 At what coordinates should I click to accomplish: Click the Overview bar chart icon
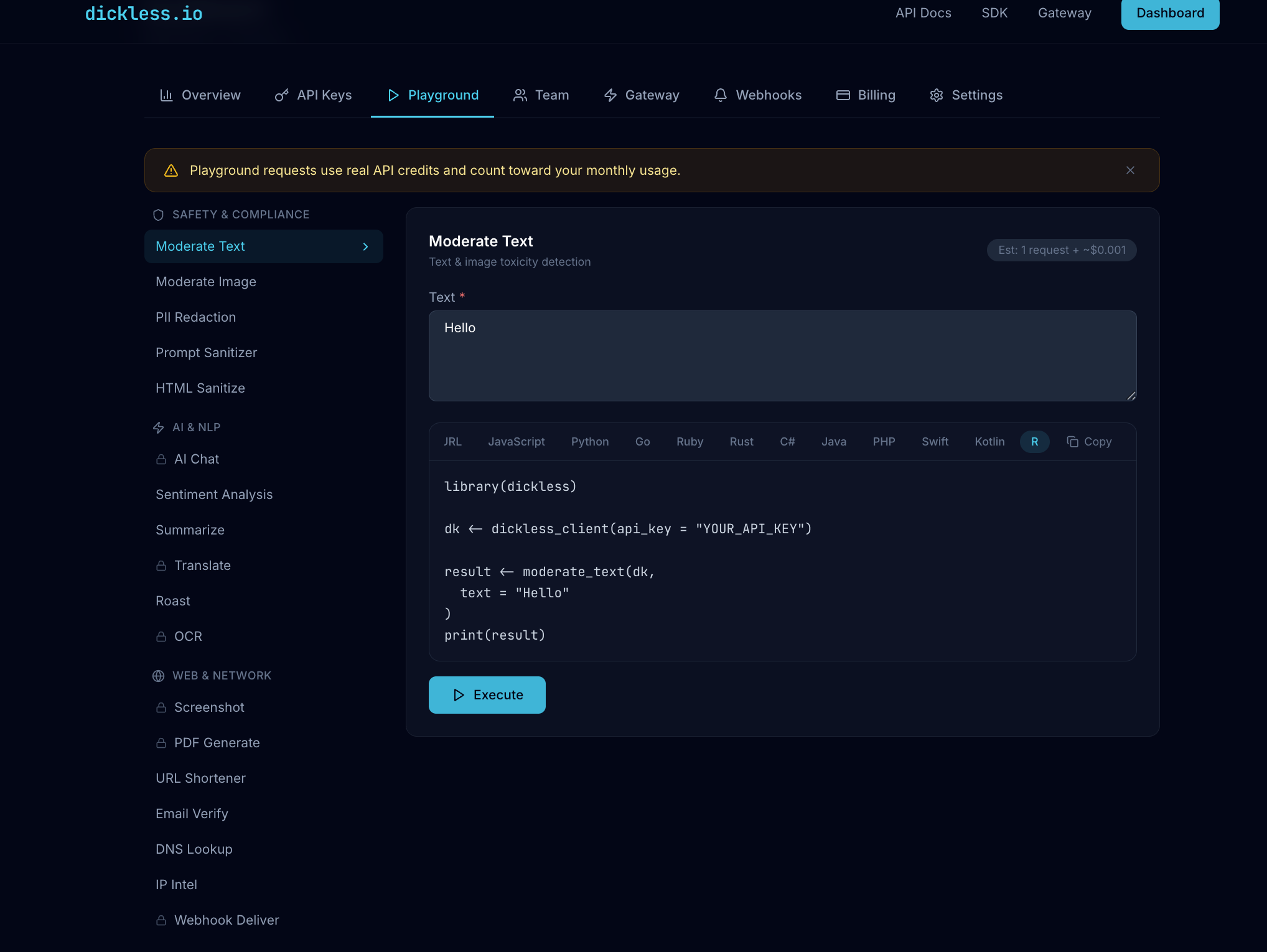[x=166, y=95]
